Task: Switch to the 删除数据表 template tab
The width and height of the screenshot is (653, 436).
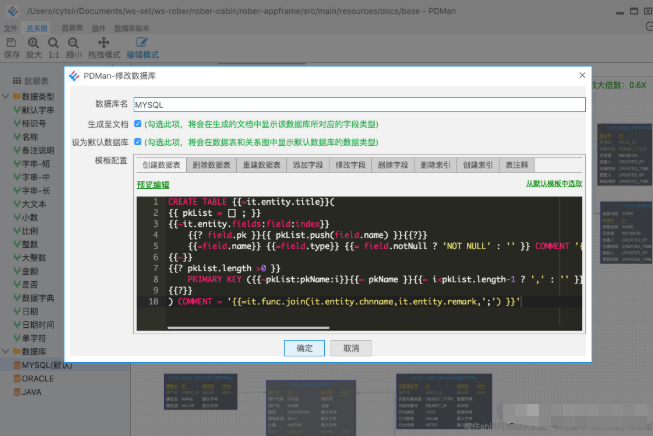Action: coord(212,165)
